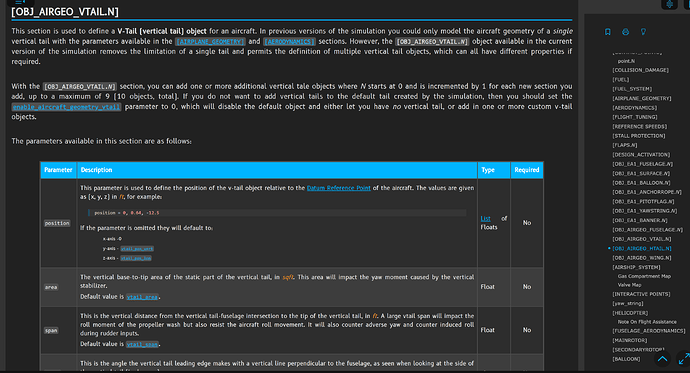Open the [AERODYNAMICS] link in the intro paragraph
Image resolution: width=690 pixels, height=373 pixels.
(x=289, y=41)
